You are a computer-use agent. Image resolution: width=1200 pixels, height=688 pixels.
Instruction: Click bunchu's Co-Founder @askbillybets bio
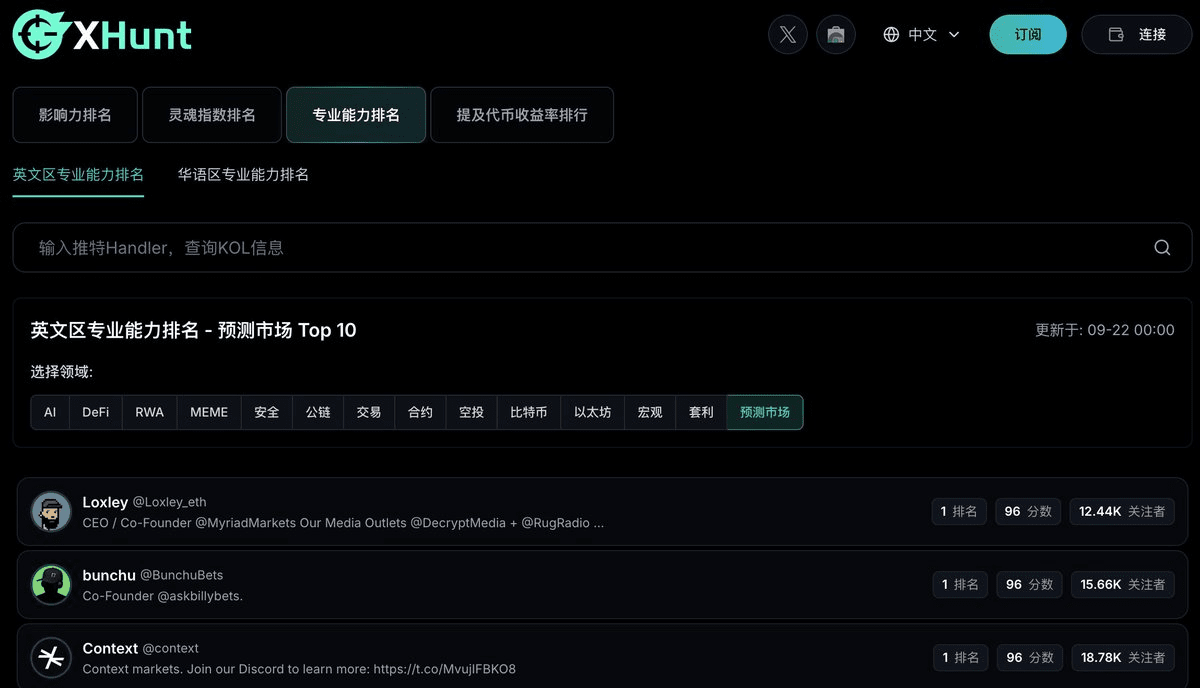[163, 596]
